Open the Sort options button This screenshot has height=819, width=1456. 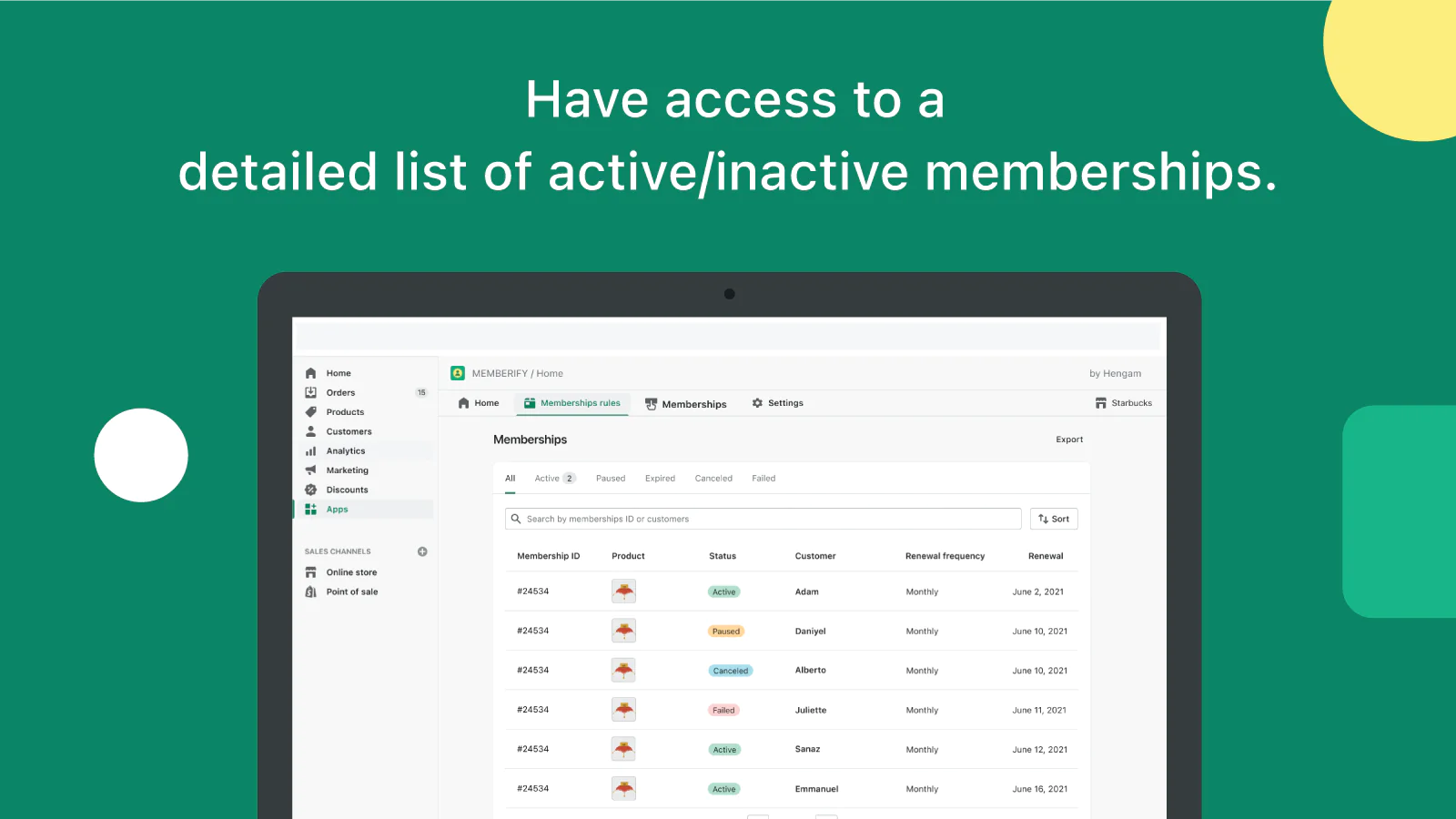[1054, 519]
